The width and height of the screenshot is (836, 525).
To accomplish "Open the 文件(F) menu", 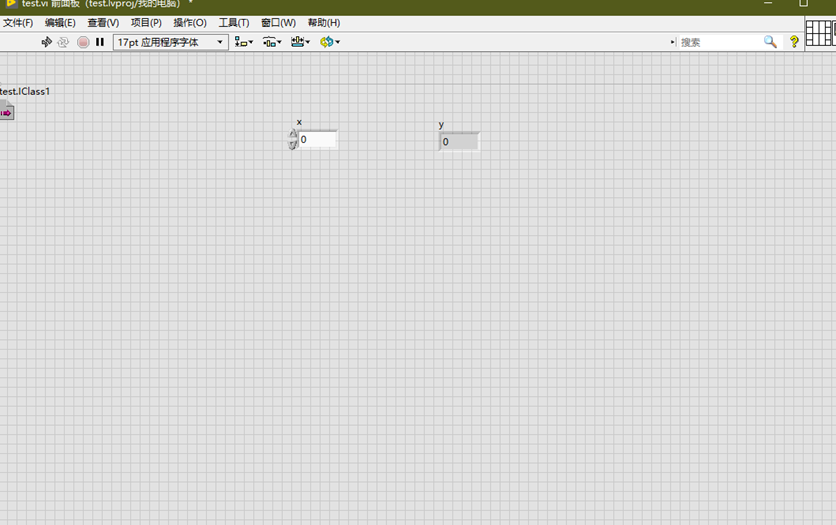I will (18, 22).
